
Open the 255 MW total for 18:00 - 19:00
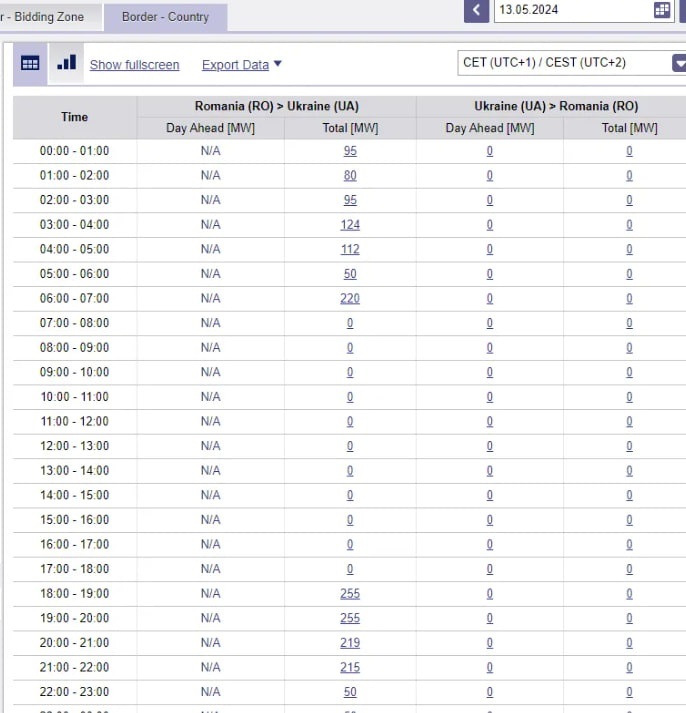click(x=350, y=594)
